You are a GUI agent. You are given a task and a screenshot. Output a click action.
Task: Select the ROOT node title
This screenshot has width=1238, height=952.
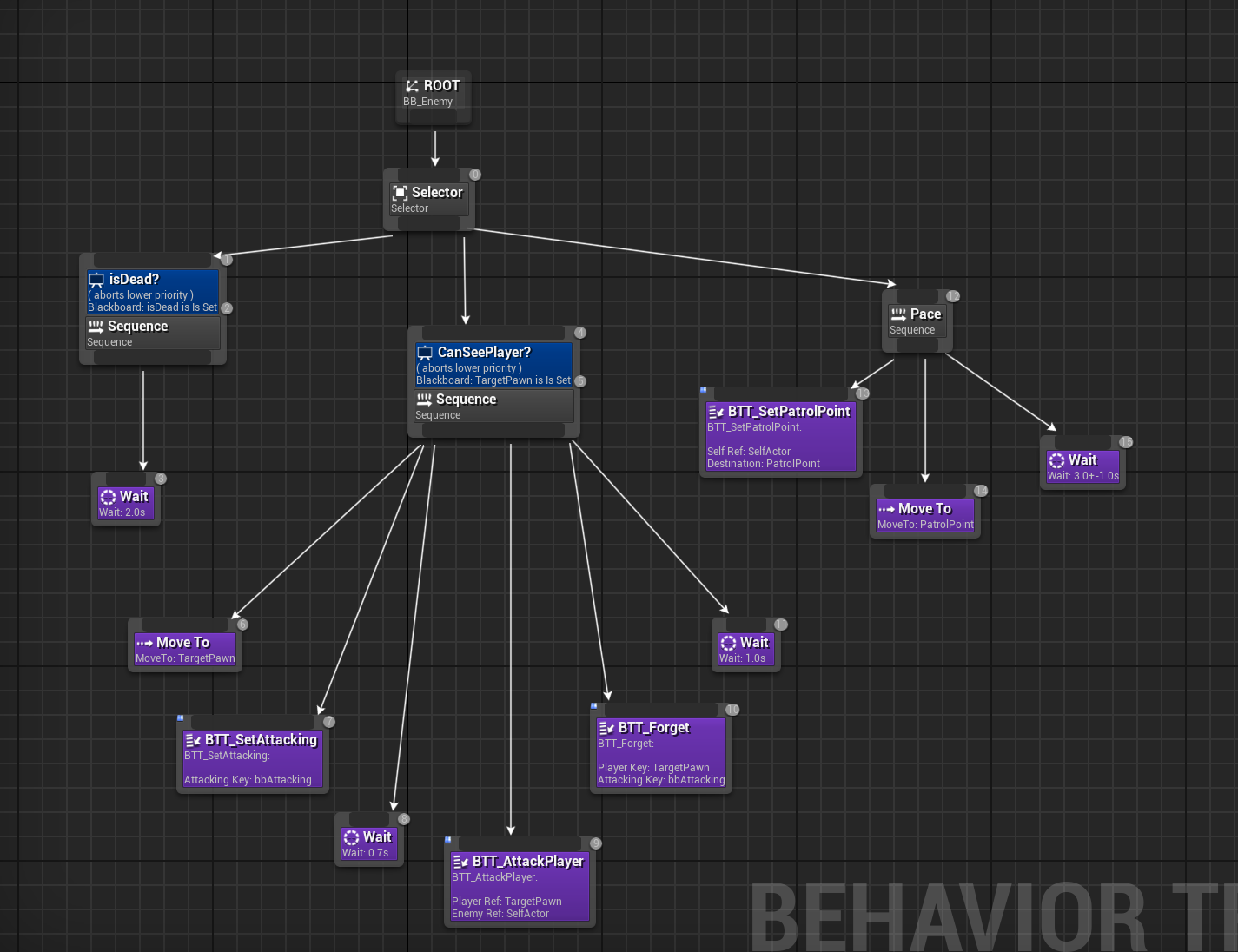click(441, 86)
